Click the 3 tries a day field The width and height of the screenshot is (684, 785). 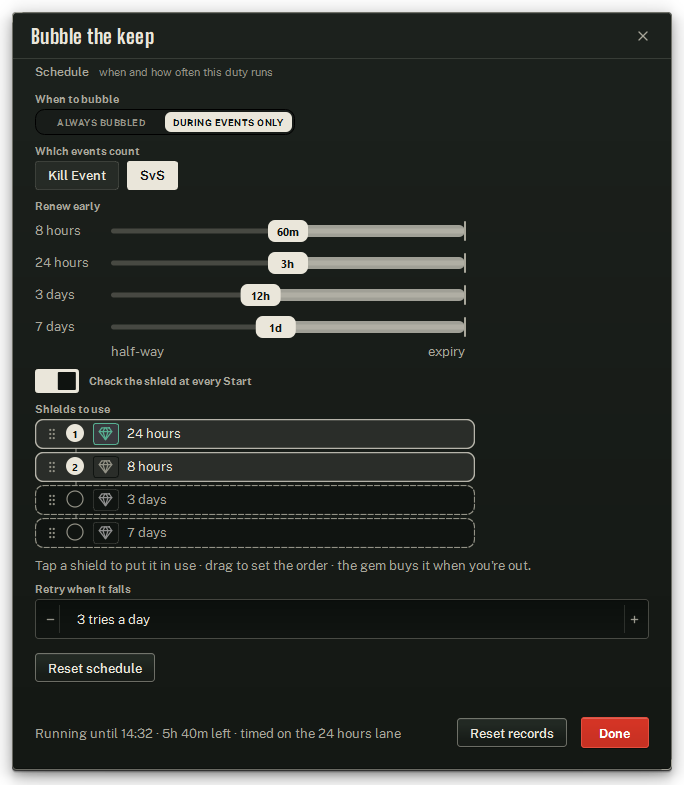point(341,619)
